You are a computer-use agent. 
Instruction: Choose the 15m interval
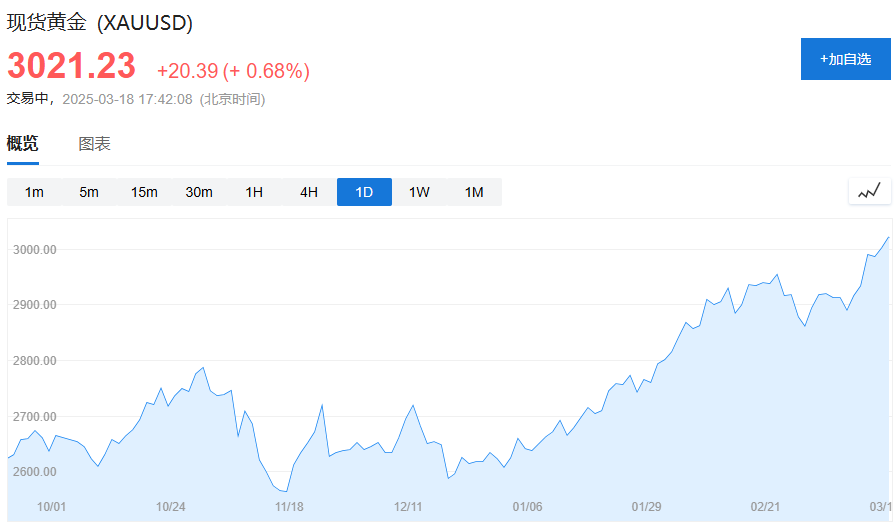coord(144,192)
